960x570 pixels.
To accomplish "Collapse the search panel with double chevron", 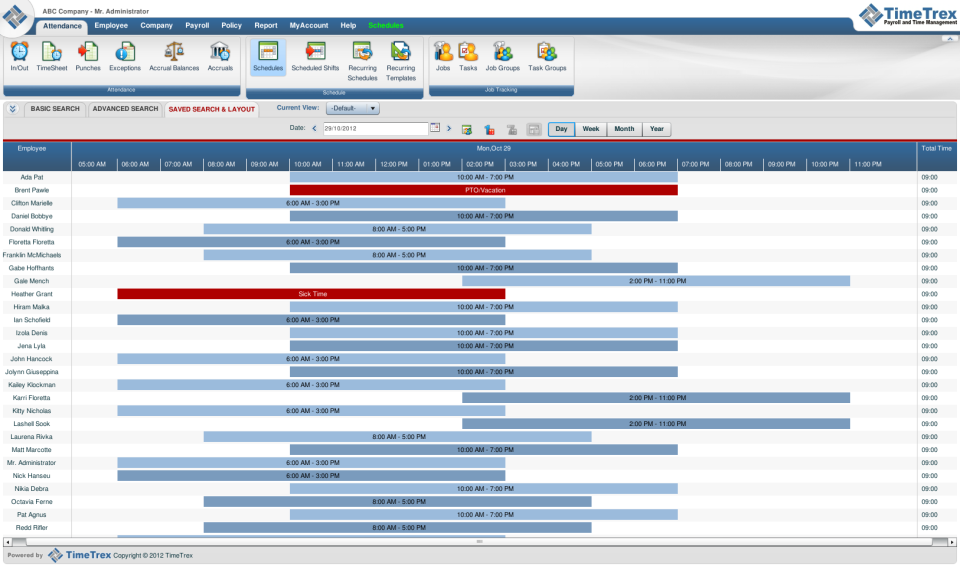I will pyautogui.click(x=12, y=109).
